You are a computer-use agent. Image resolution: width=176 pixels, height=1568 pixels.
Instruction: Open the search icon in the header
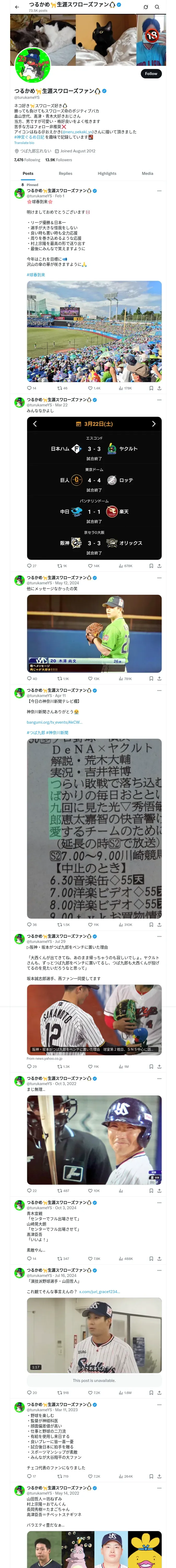pyautogui.click(x=157, y=7)
